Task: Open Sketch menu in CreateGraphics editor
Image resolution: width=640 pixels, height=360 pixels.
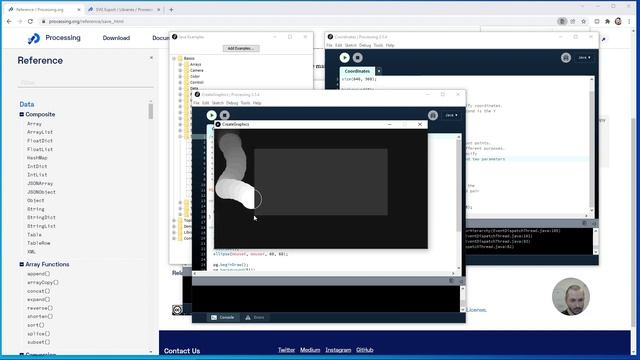Action: click(x=218, y=103)
